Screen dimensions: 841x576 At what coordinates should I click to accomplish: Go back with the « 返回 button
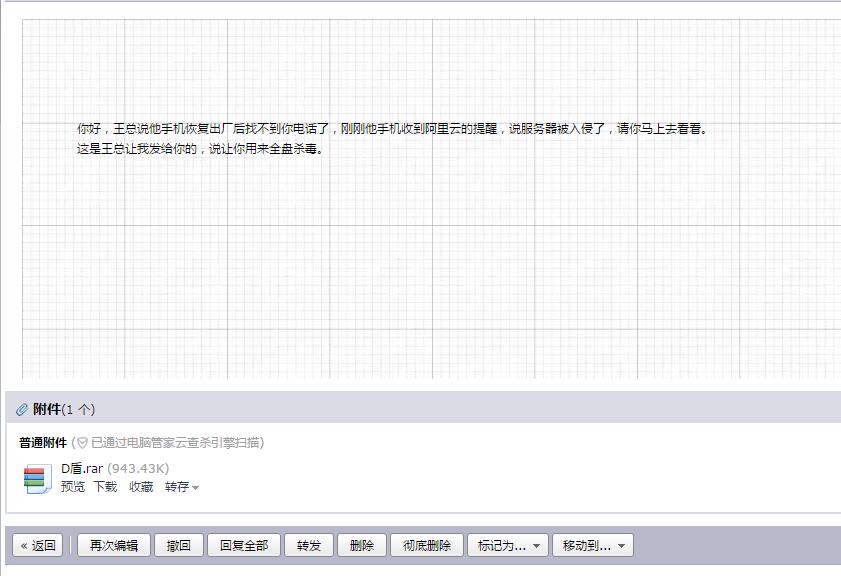click(38, 545)
